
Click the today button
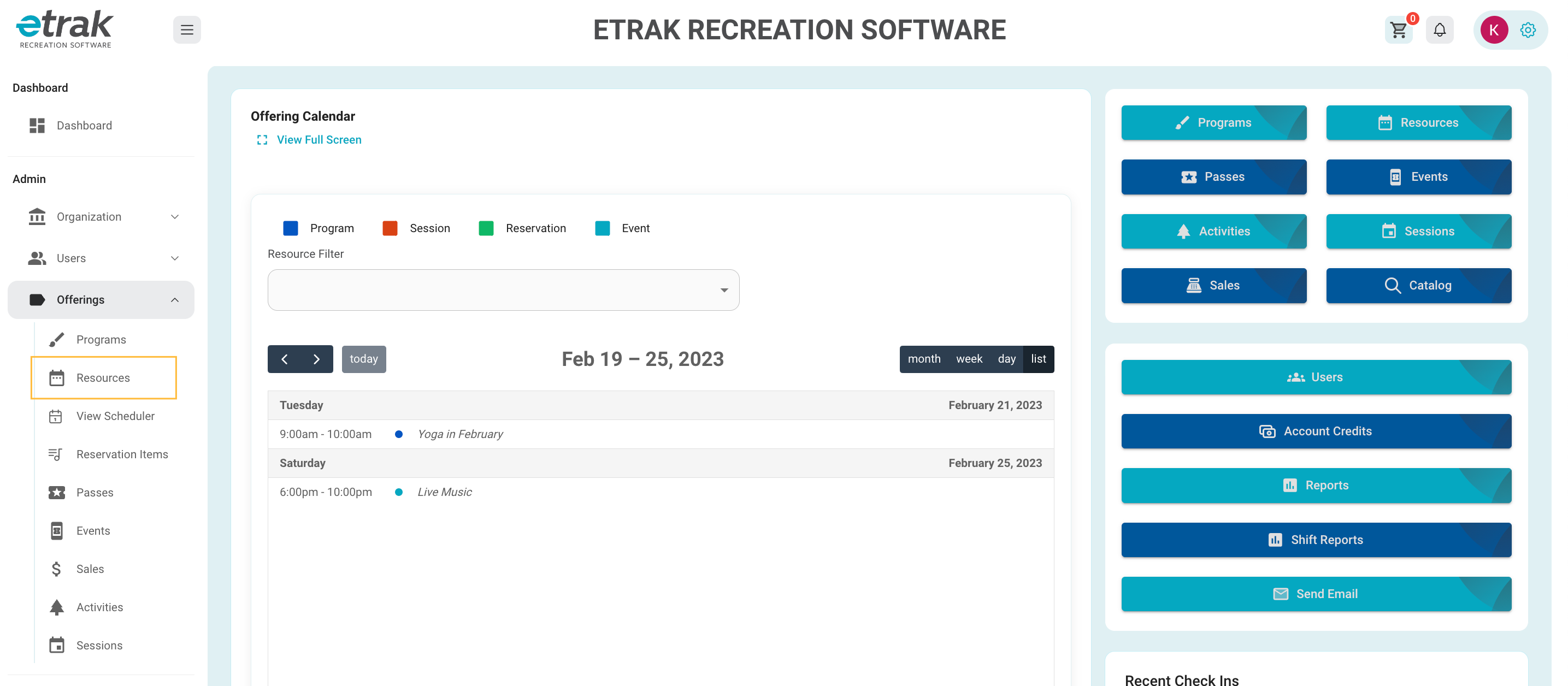pos(364,359)
